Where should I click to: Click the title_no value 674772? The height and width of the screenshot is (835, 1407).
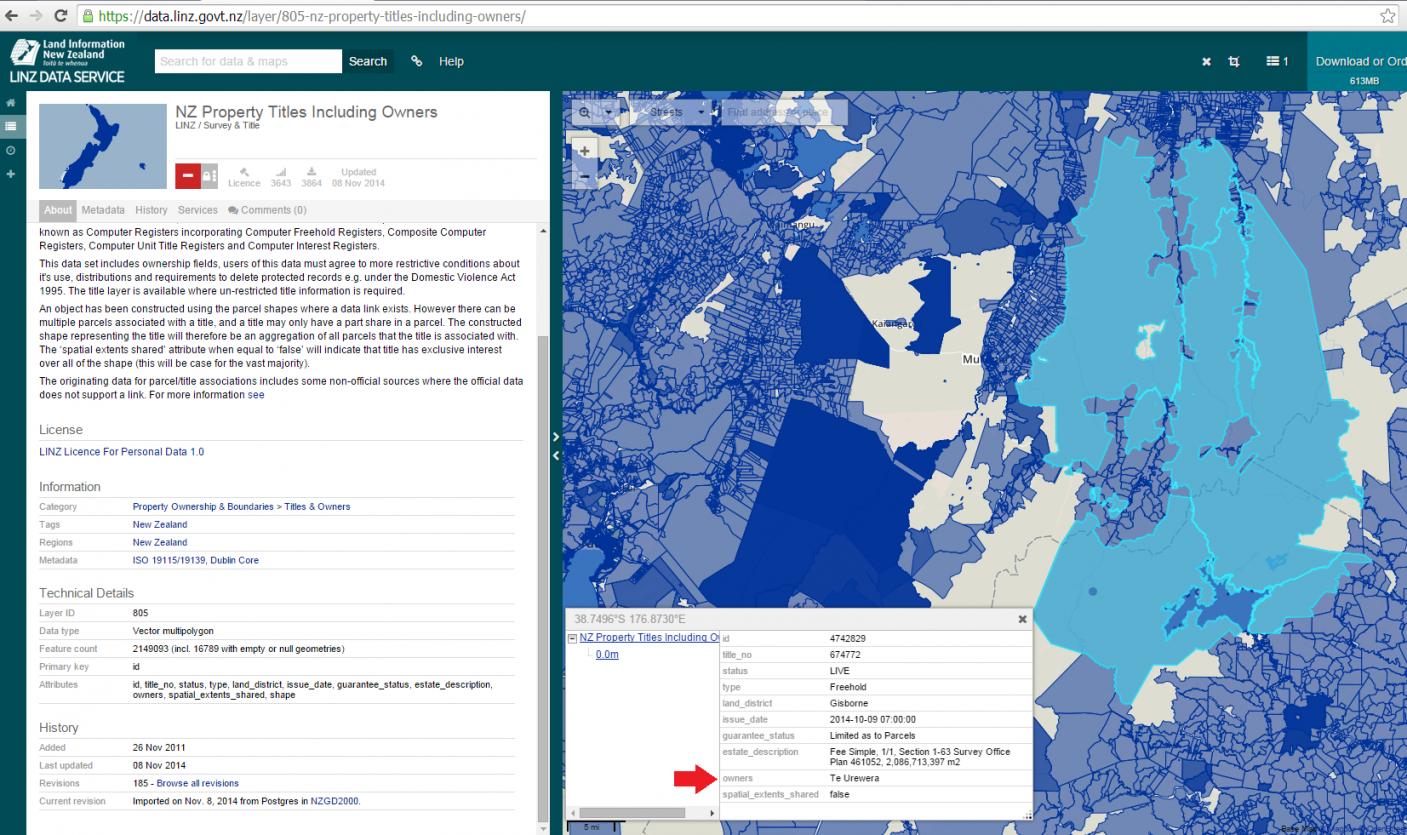coord(845,655)
